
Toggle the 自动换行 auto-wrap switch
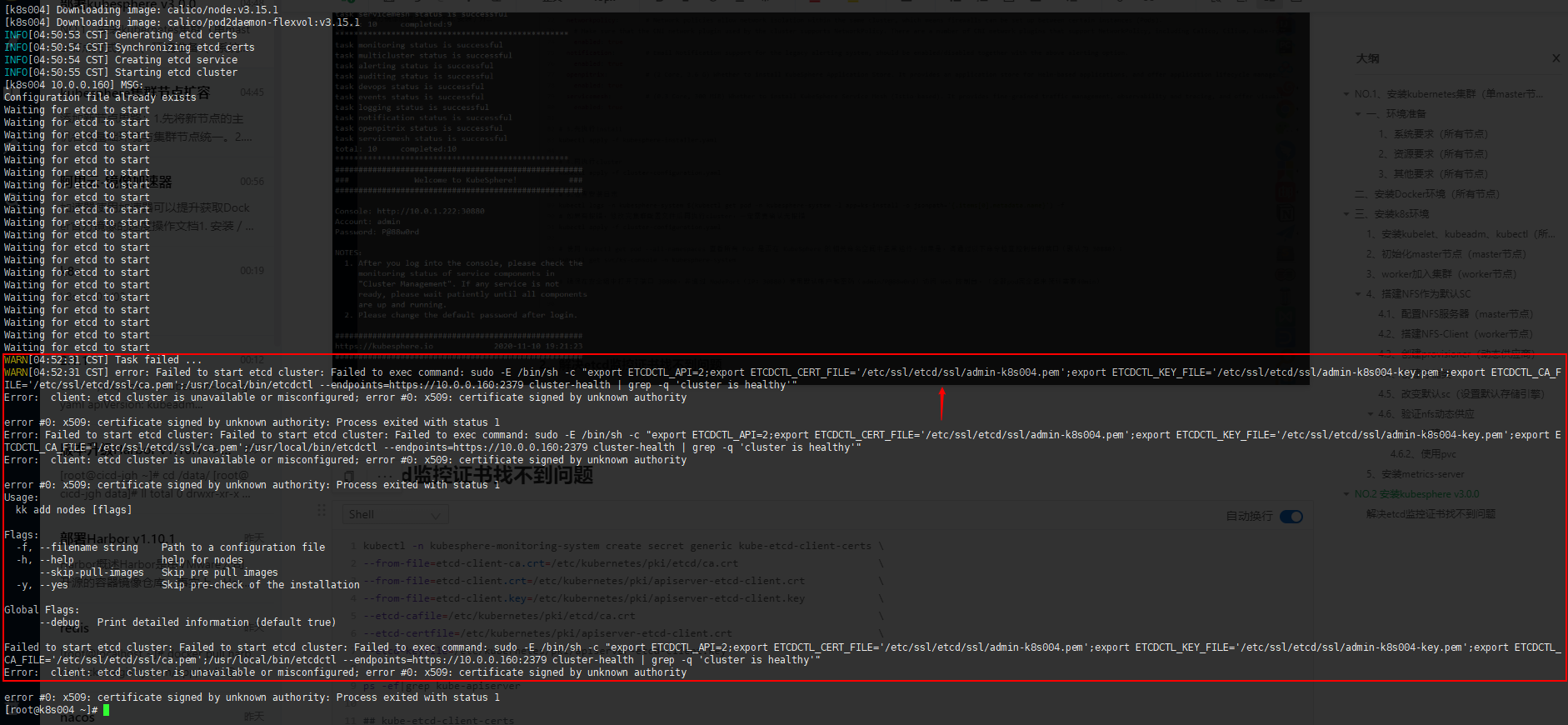[1291, 517]
